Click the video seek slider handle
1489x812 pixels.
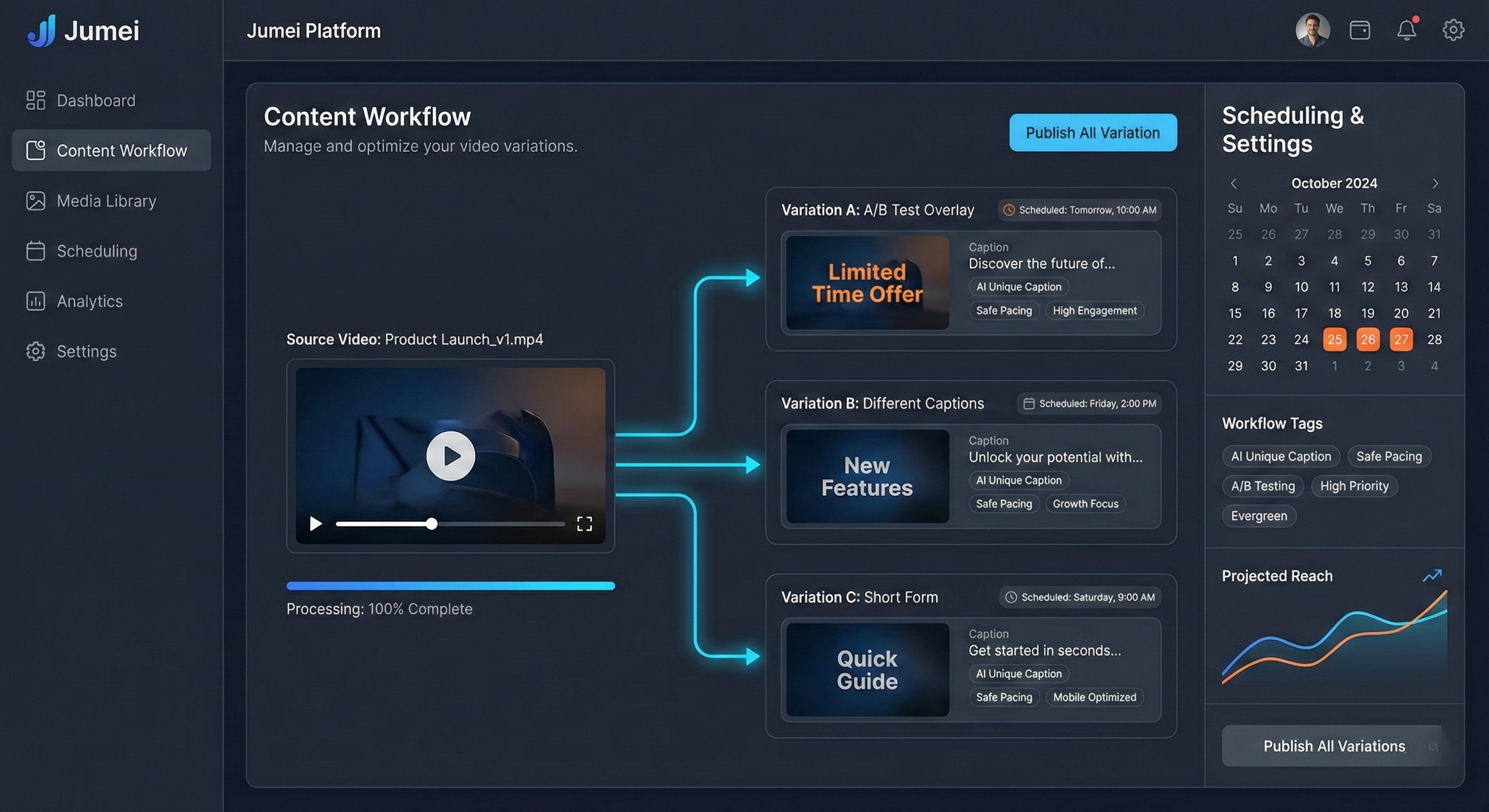tap(432, 524)
